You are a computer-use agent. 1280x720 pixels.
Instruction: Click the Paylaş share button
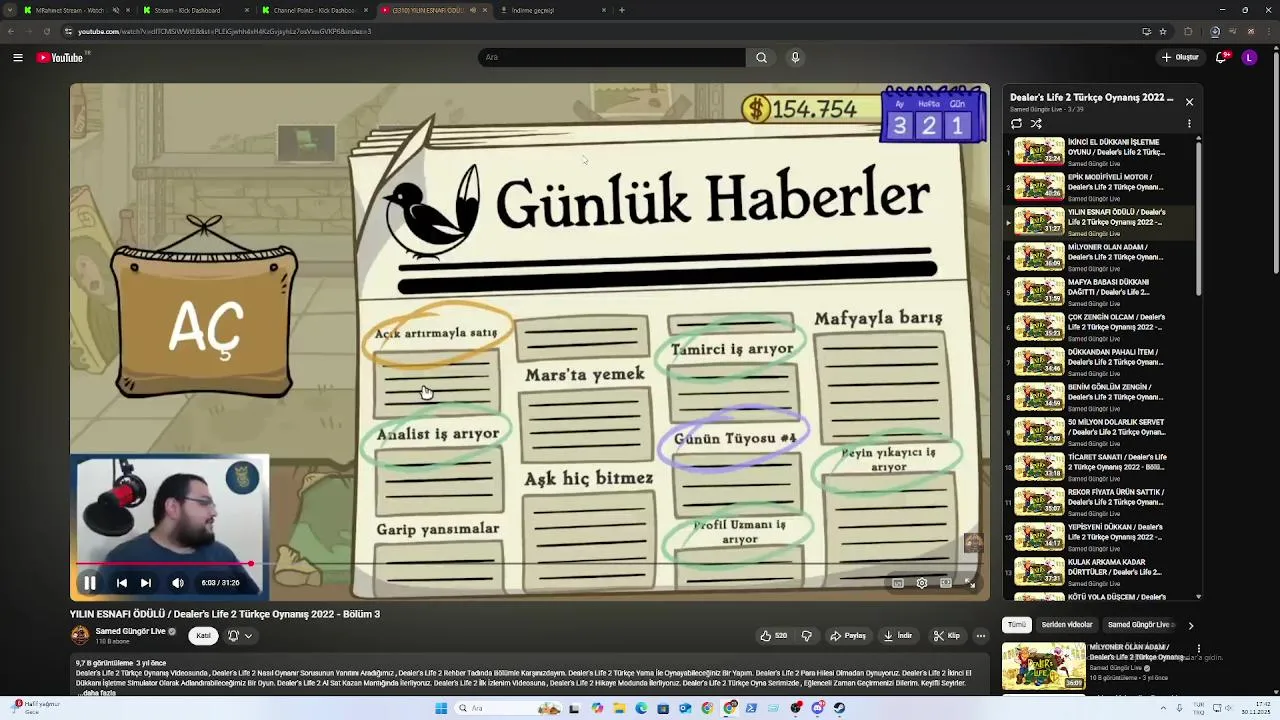849,635
